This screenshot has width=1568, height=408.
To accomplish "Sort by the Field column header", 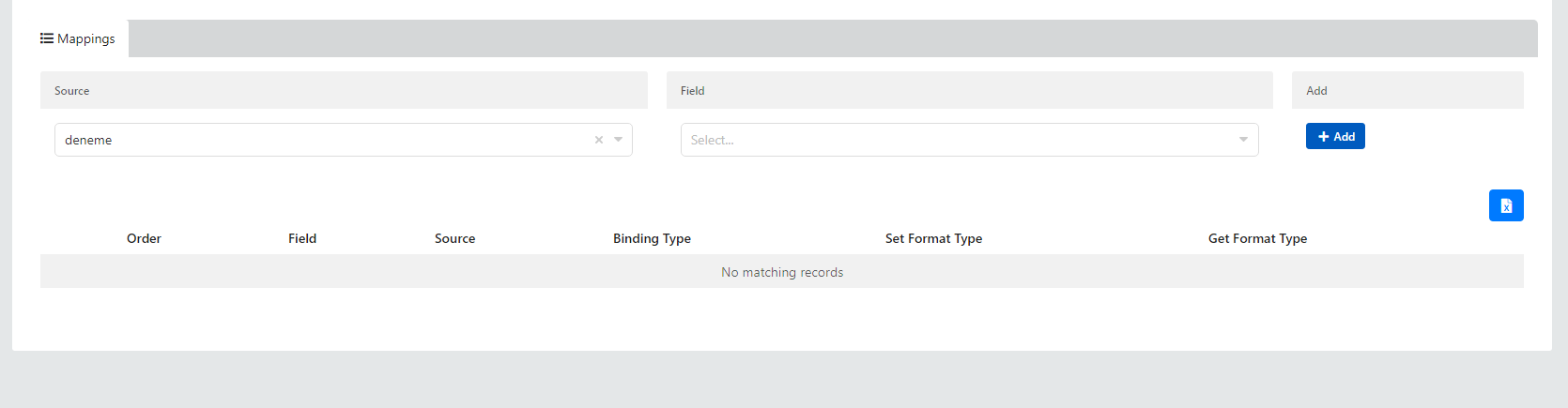I will click(302, 238).
